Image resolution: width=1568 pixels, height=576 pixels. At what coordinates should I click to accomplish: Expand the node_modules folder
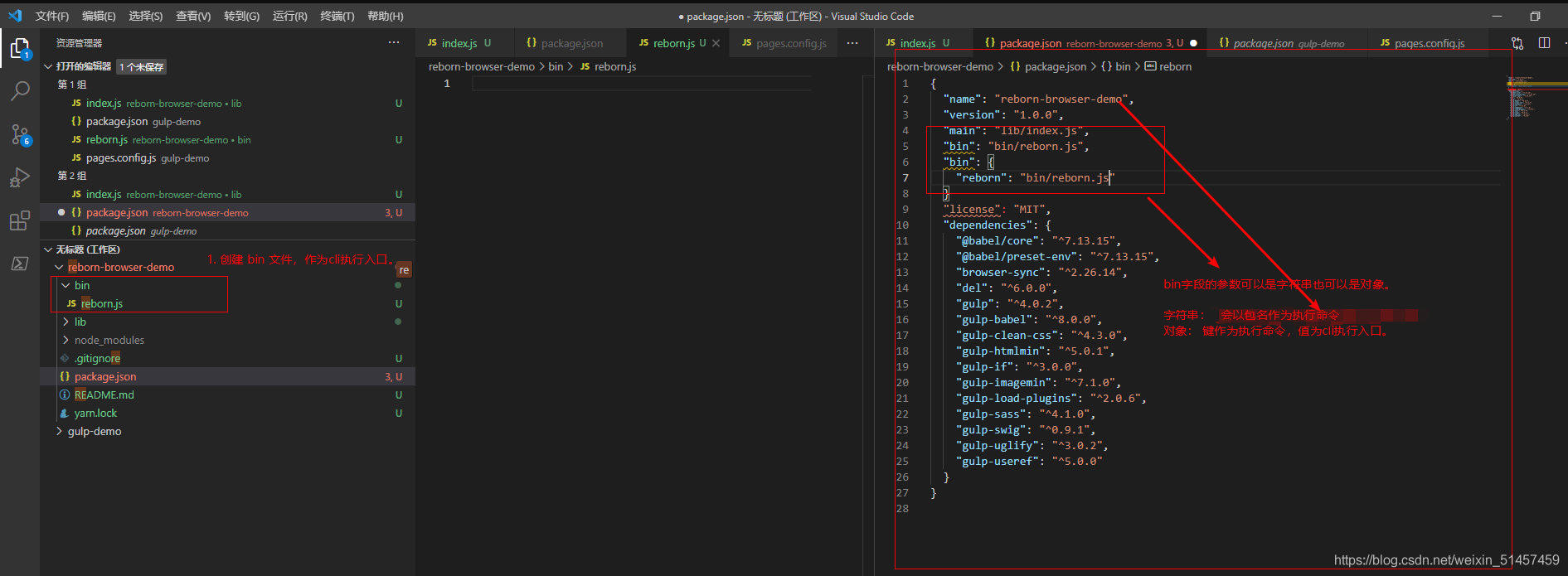click(66, 340)
